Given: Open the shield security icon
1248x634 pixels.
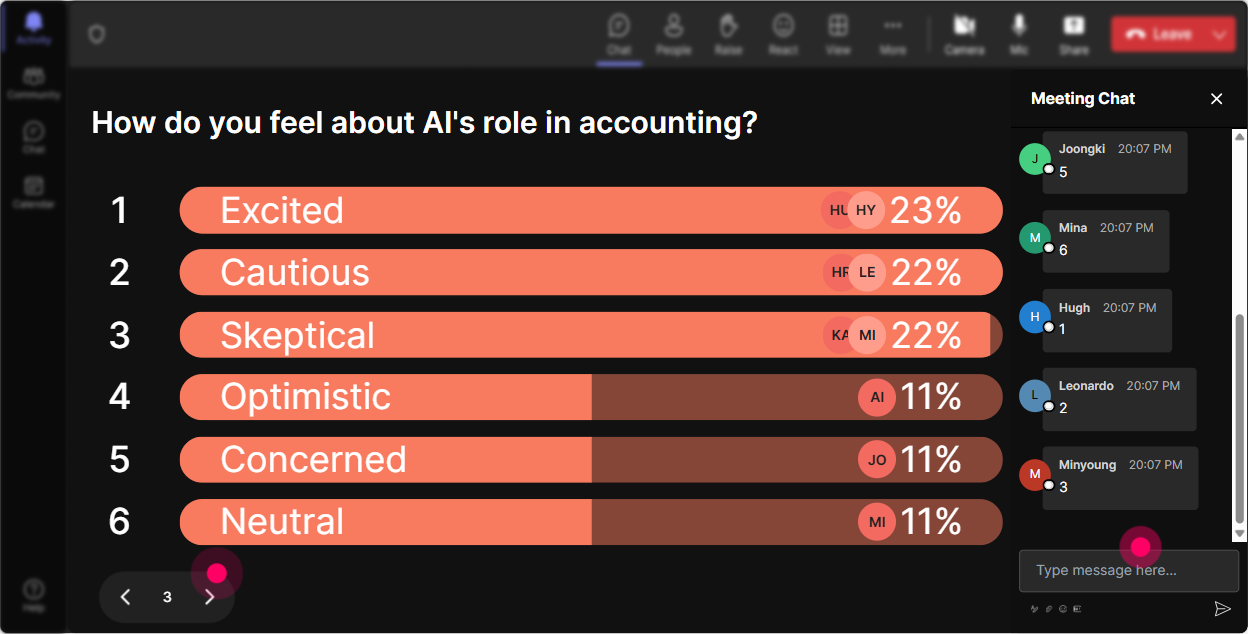Looking at the screenshot, I should 97,35.
